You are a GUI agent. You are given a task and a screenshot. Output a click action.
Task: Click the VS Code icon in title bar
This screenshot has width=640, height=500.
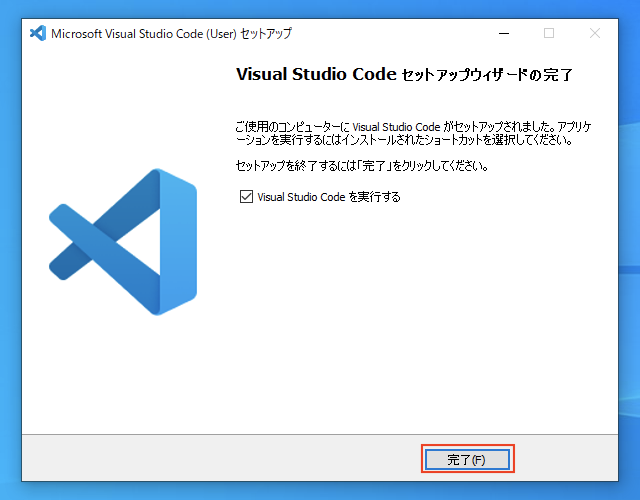click(x=38, y=33)
